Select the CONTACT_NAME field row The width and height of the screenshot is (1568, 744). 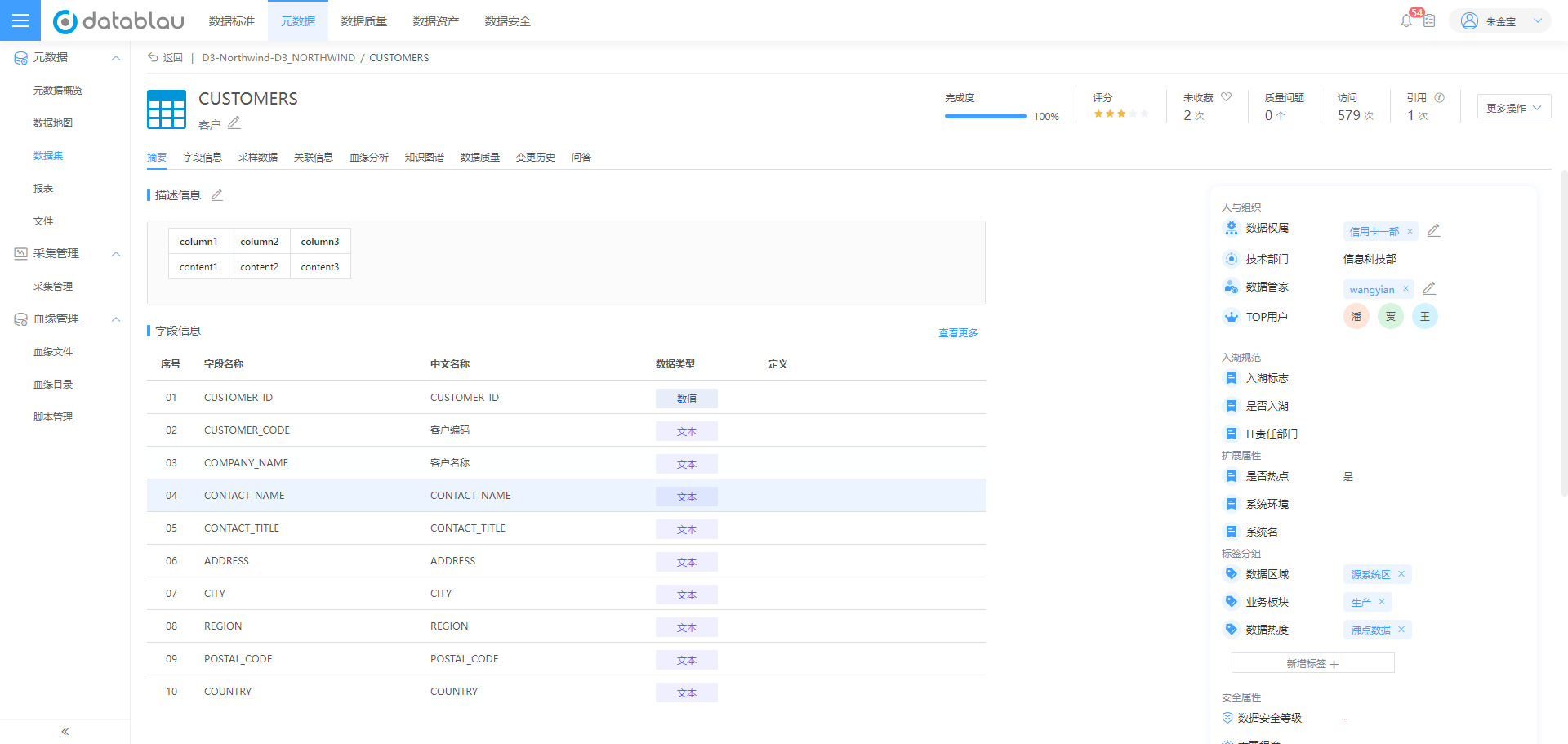tap(566, 495)
